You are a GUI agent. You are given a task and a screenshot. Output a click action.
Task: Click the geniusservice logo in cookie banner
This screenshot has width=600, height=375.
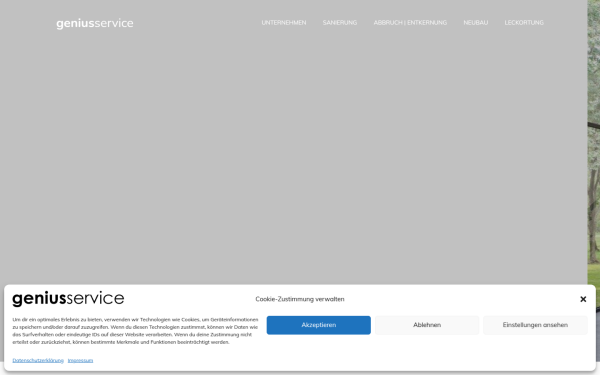point(68,298)
